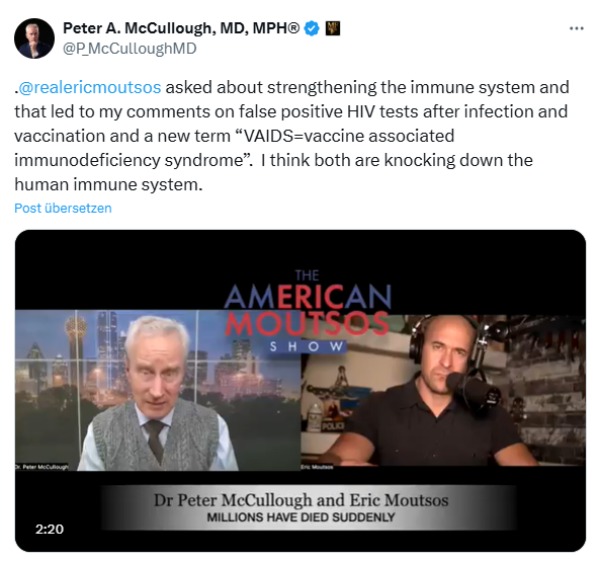Click the American Moutsos Show logo in video
Screen dimensions: 600x563
click(307, 311)
